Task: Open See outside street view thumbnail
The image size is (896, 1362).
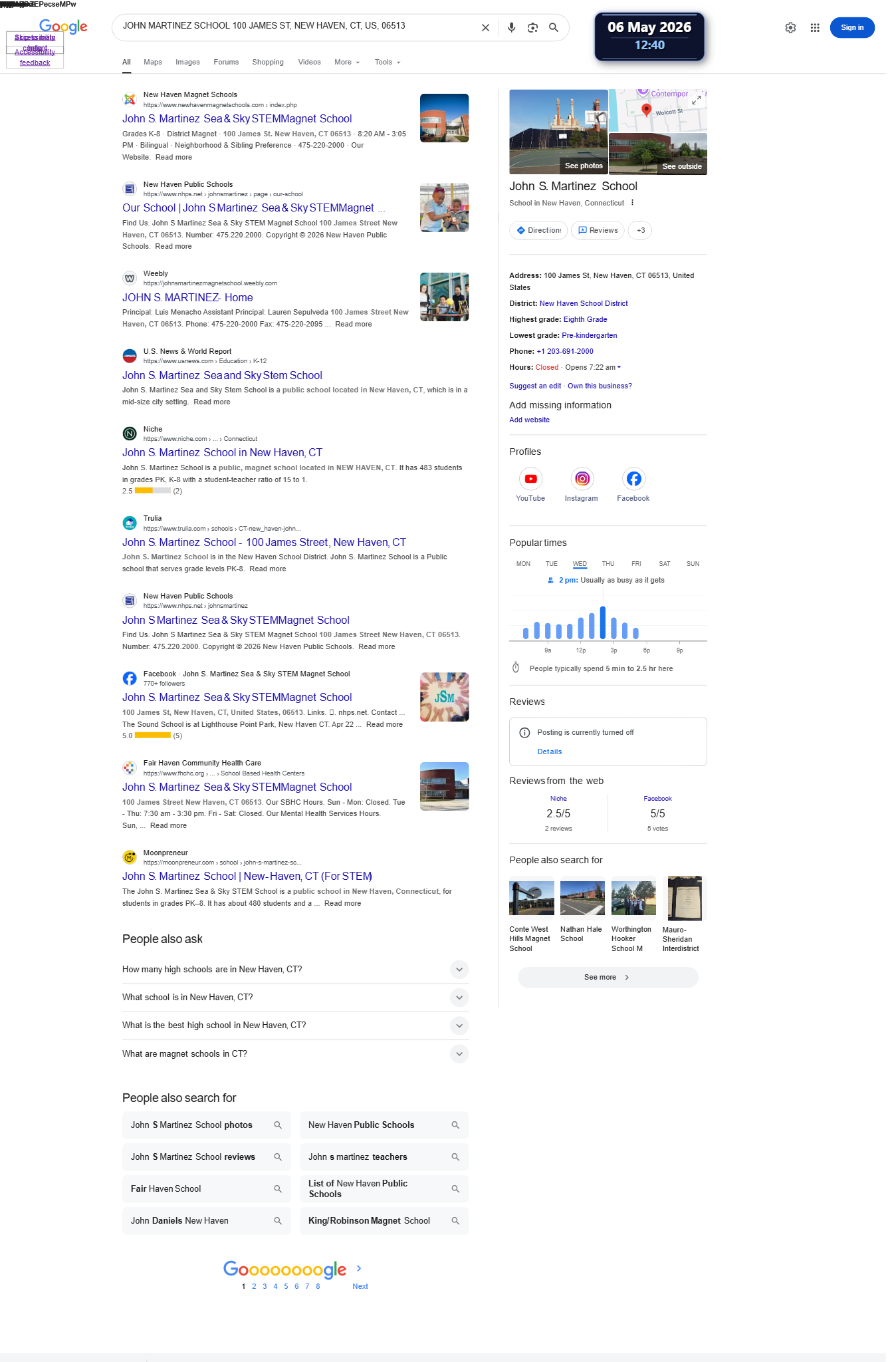Action: (x=658, y=154)
